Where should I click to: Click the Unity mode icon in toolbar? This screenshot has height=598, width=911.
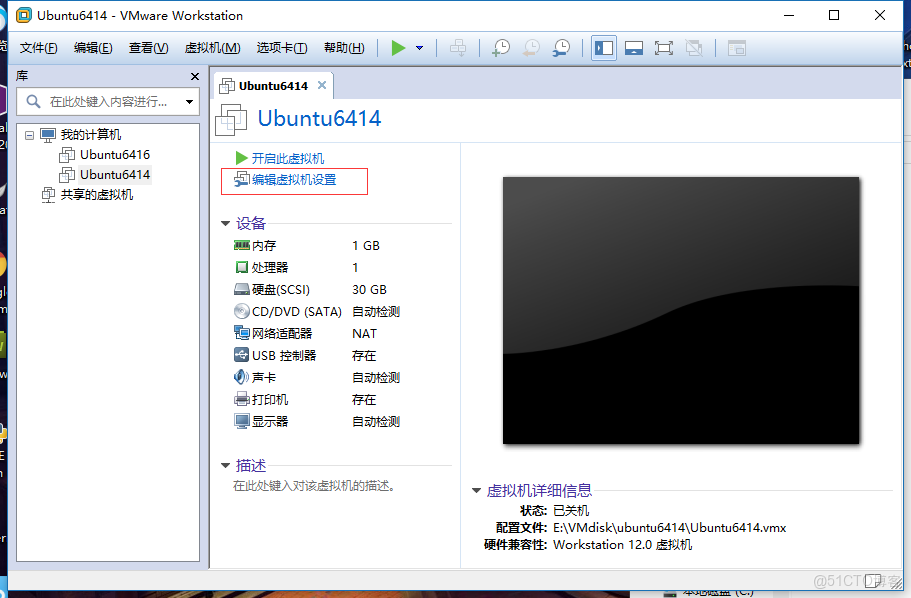tap(693, 47)
